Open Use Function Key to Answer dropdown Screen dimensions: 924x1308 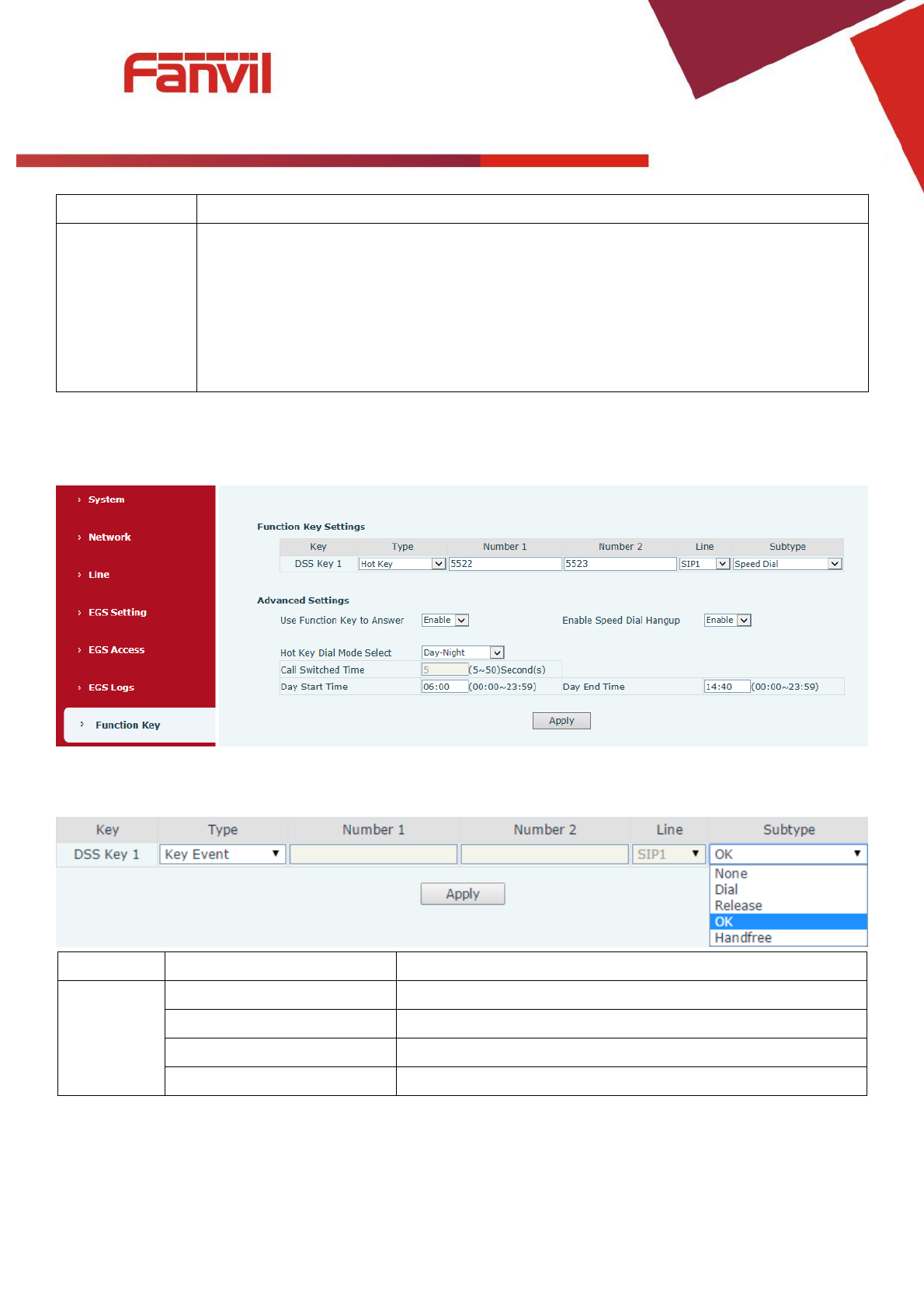445,620
